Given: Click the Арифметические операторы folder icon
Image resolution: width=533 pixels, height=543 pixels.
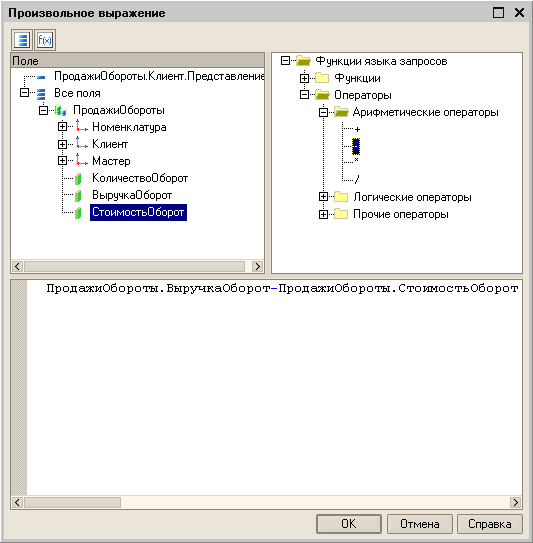Looking at the screenshot, I should pos(341,112).
